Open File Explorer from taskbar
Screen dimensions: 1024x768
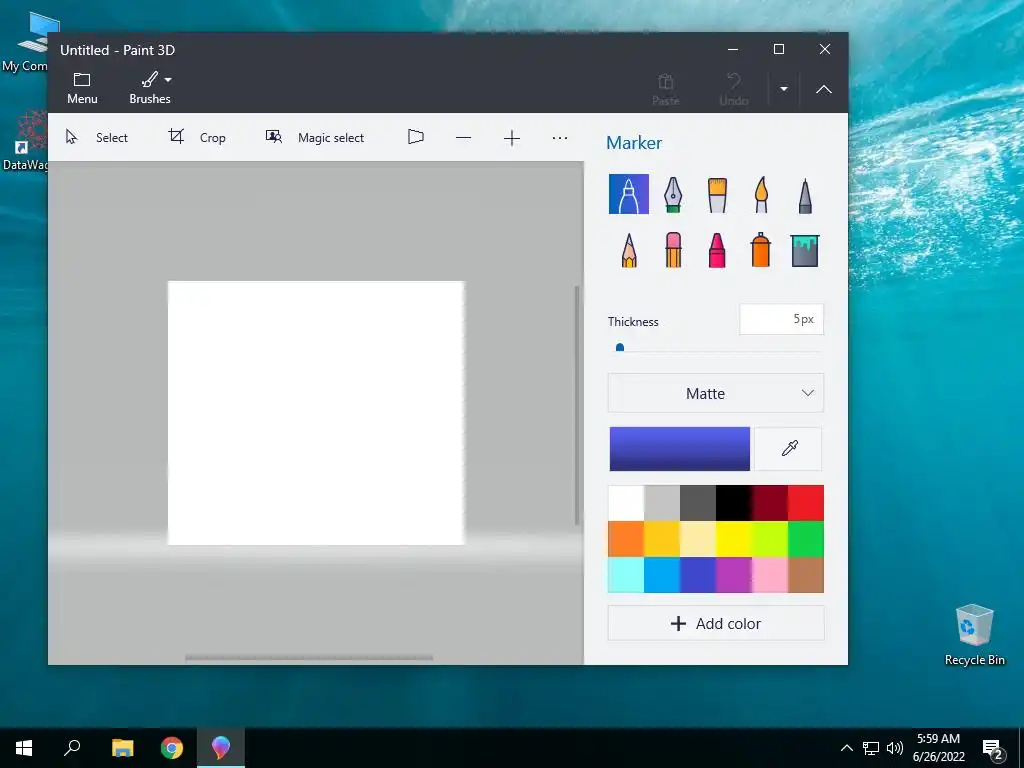coord(122,748)
